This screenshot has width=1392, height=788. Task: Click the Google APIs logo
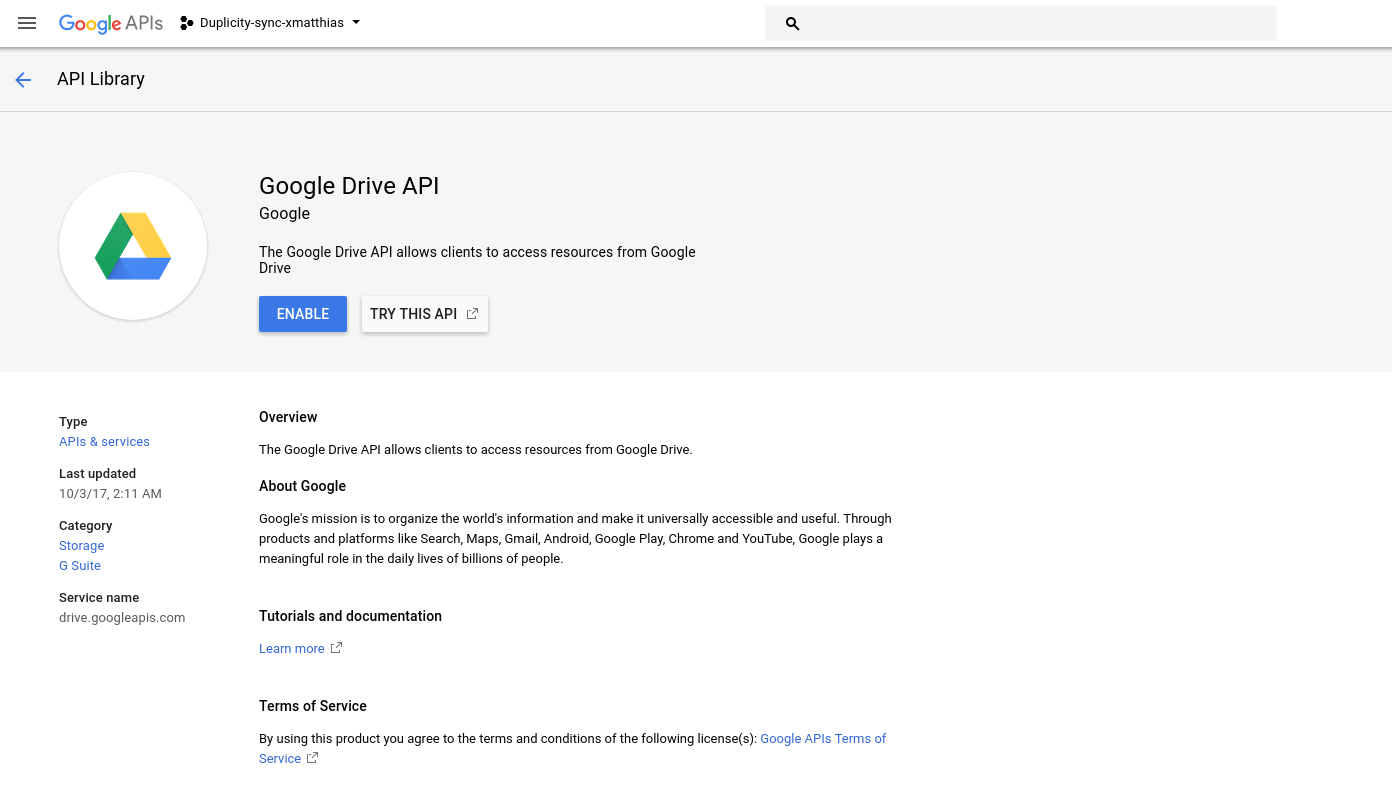(111, 23)
